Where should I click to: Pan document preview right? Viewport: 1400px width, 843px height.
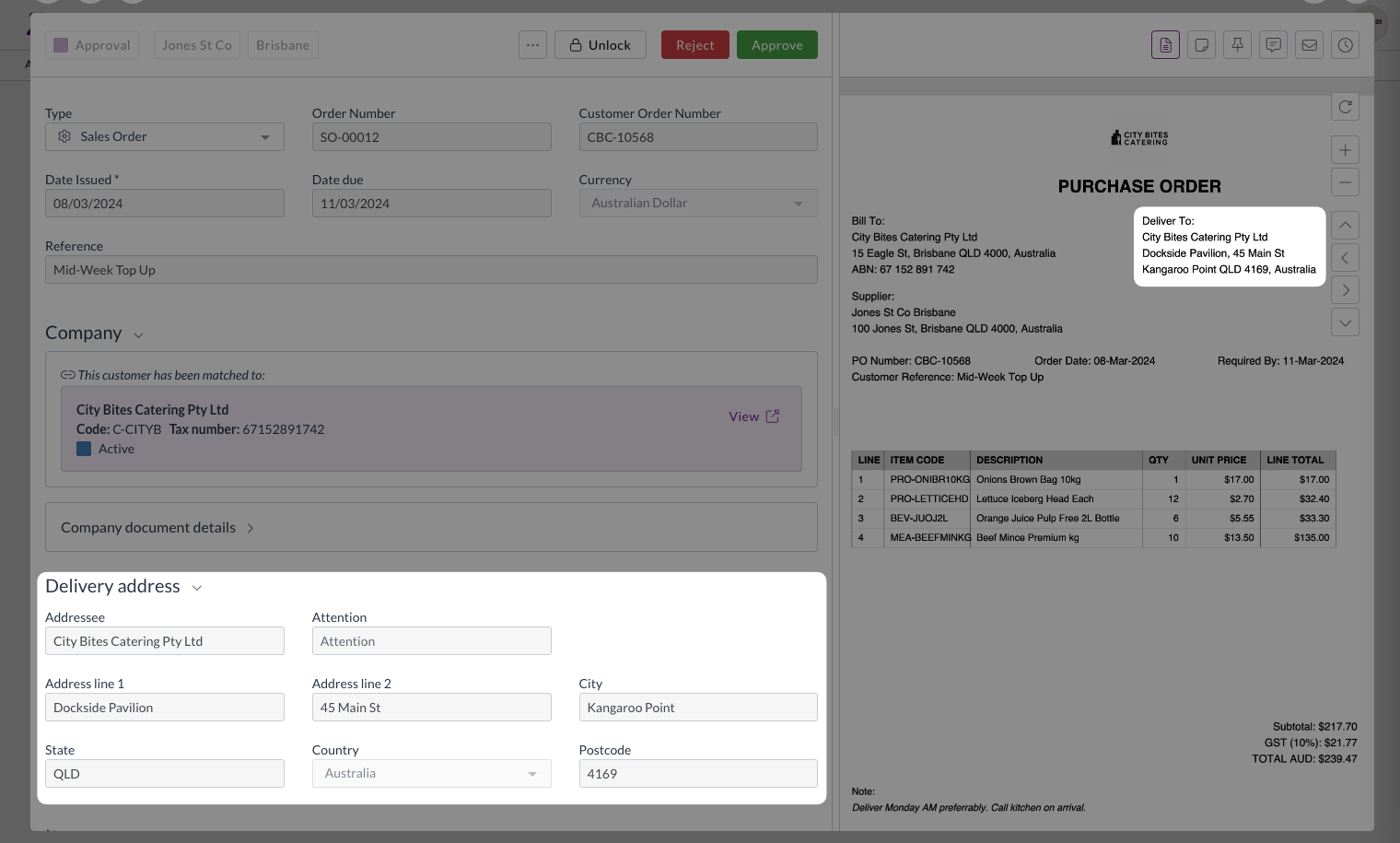tap(1345, 290)
